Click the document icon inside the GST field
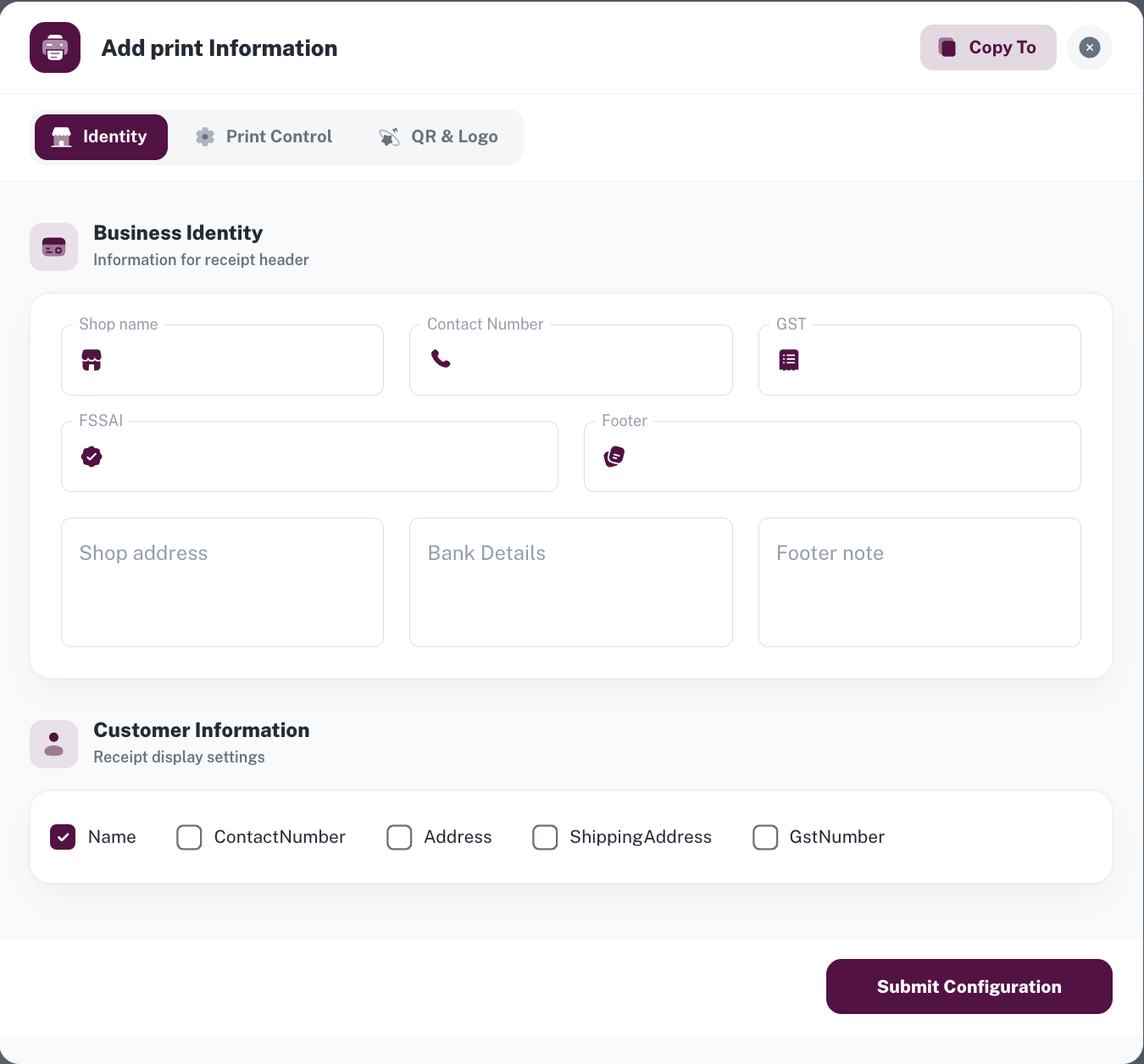This screenshot has height=1064, width=1144. point(789,359)
